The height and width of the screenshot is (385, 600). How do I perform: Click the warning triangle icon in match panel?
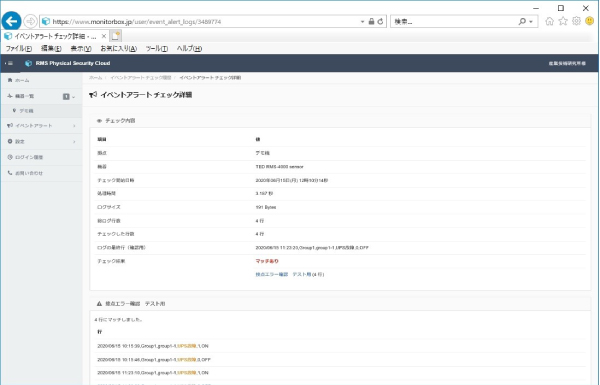(x=99, y=303)
